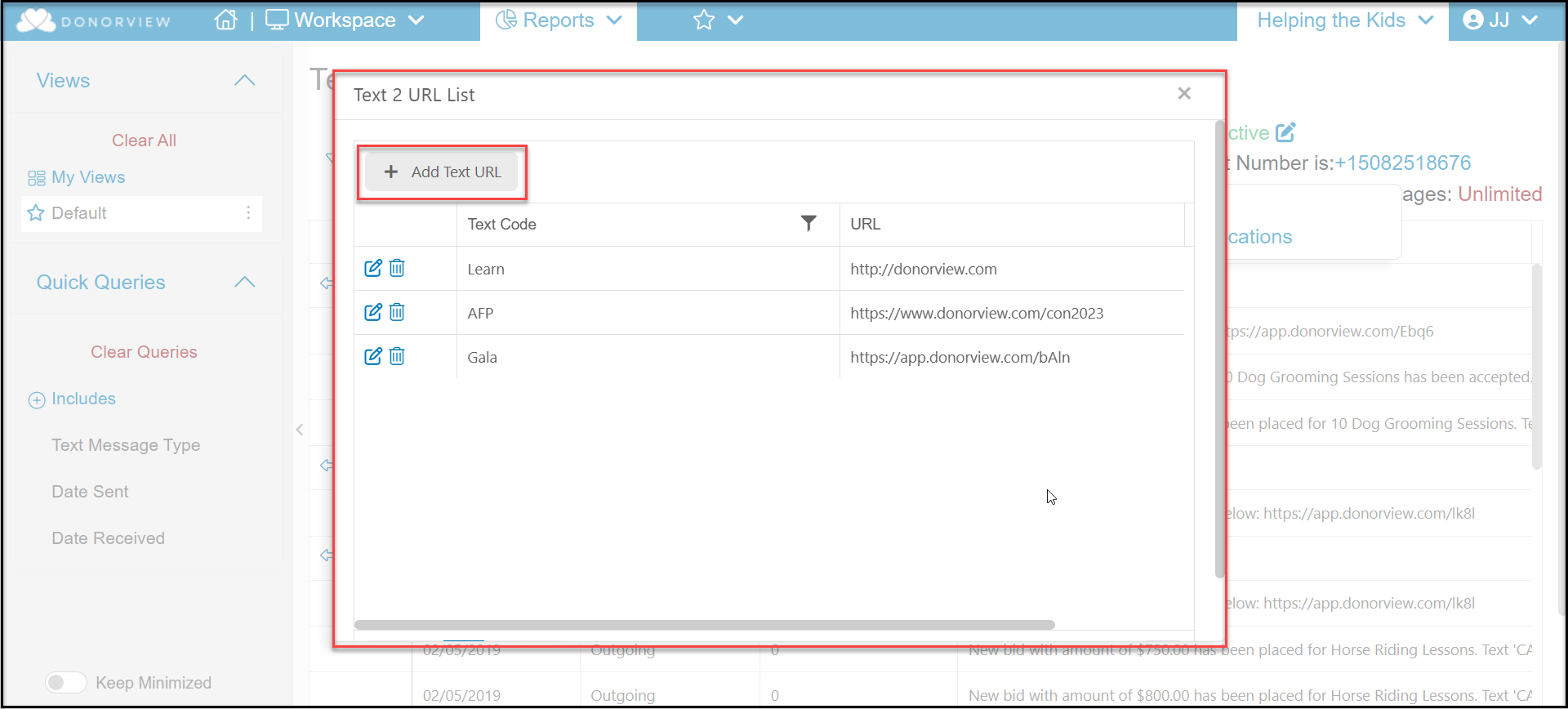
Task: Collapse the left sidebar panel arrow
Action: 300,430
